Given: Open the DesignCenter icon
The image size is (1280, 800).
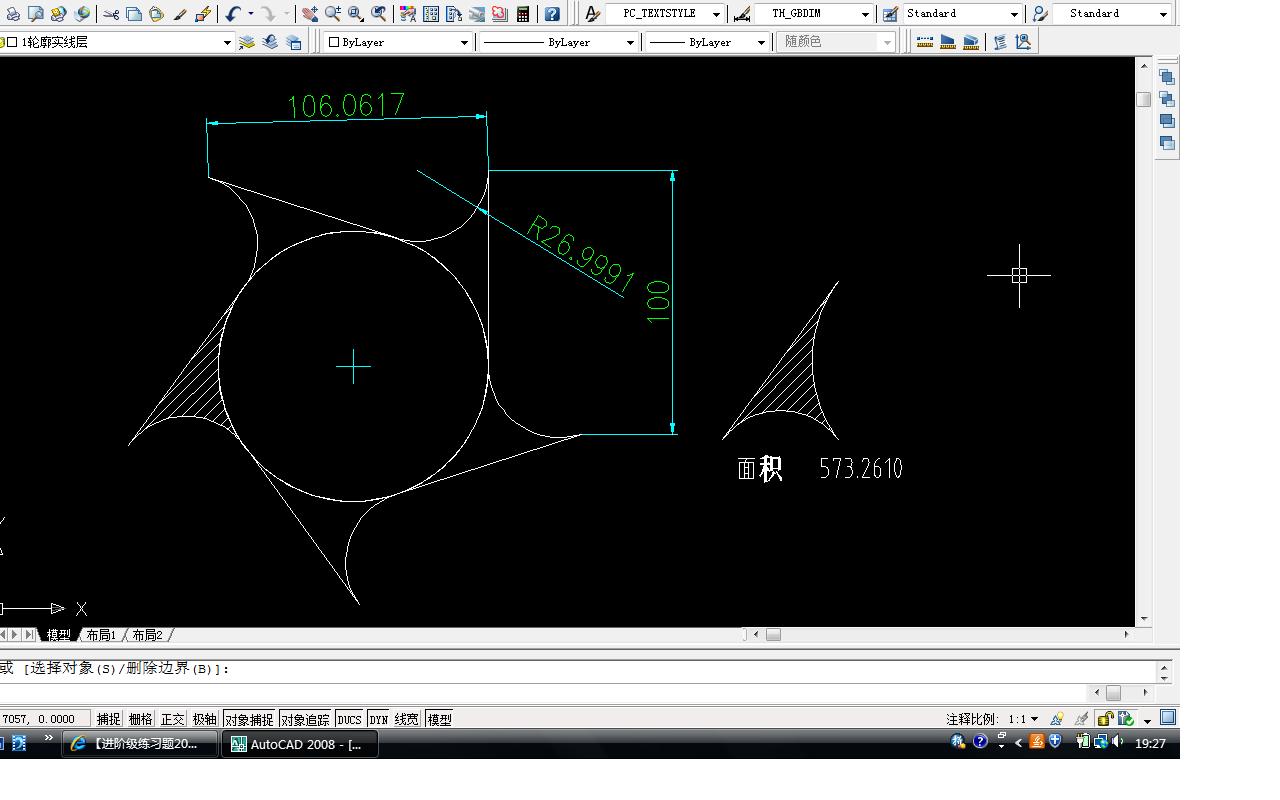Looking at the screenshot, I should 431,14.
